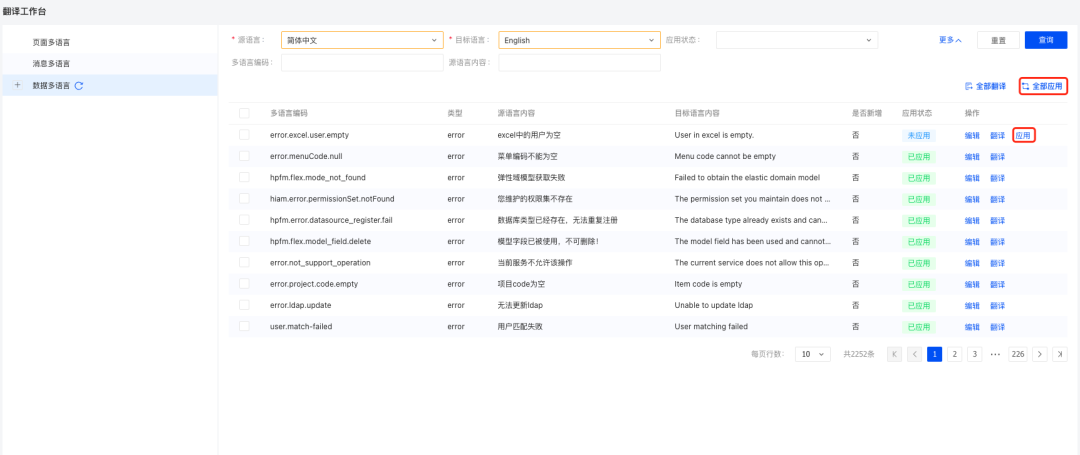The height and width of the screenshot is (455, 1080).
Task: Click the 全部应用 apply-all button
Action: (x=1043, y=87)
